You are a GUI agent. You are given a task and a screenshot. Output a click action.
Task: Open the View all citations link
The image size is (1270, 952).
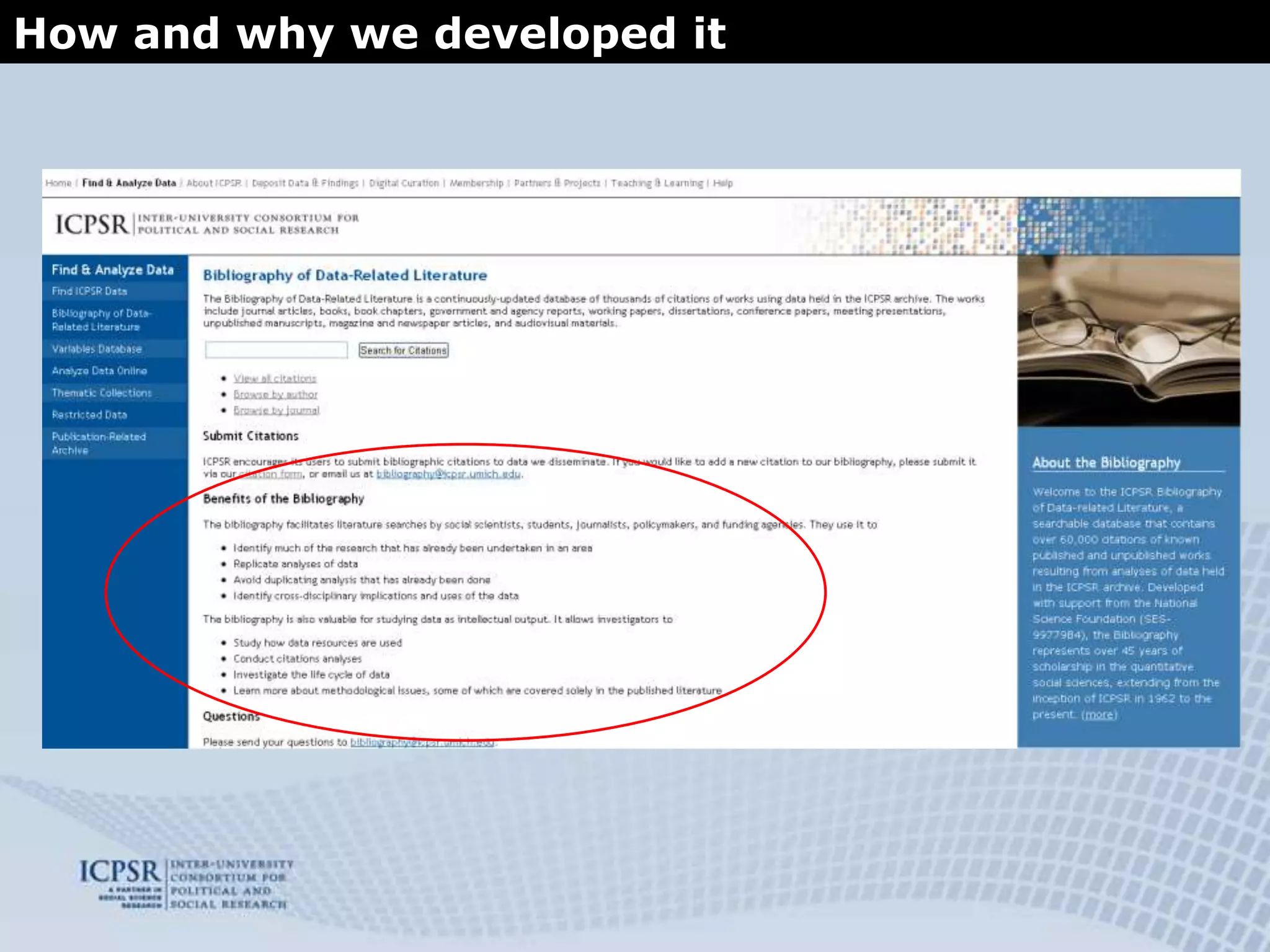(x=275, y=378)
